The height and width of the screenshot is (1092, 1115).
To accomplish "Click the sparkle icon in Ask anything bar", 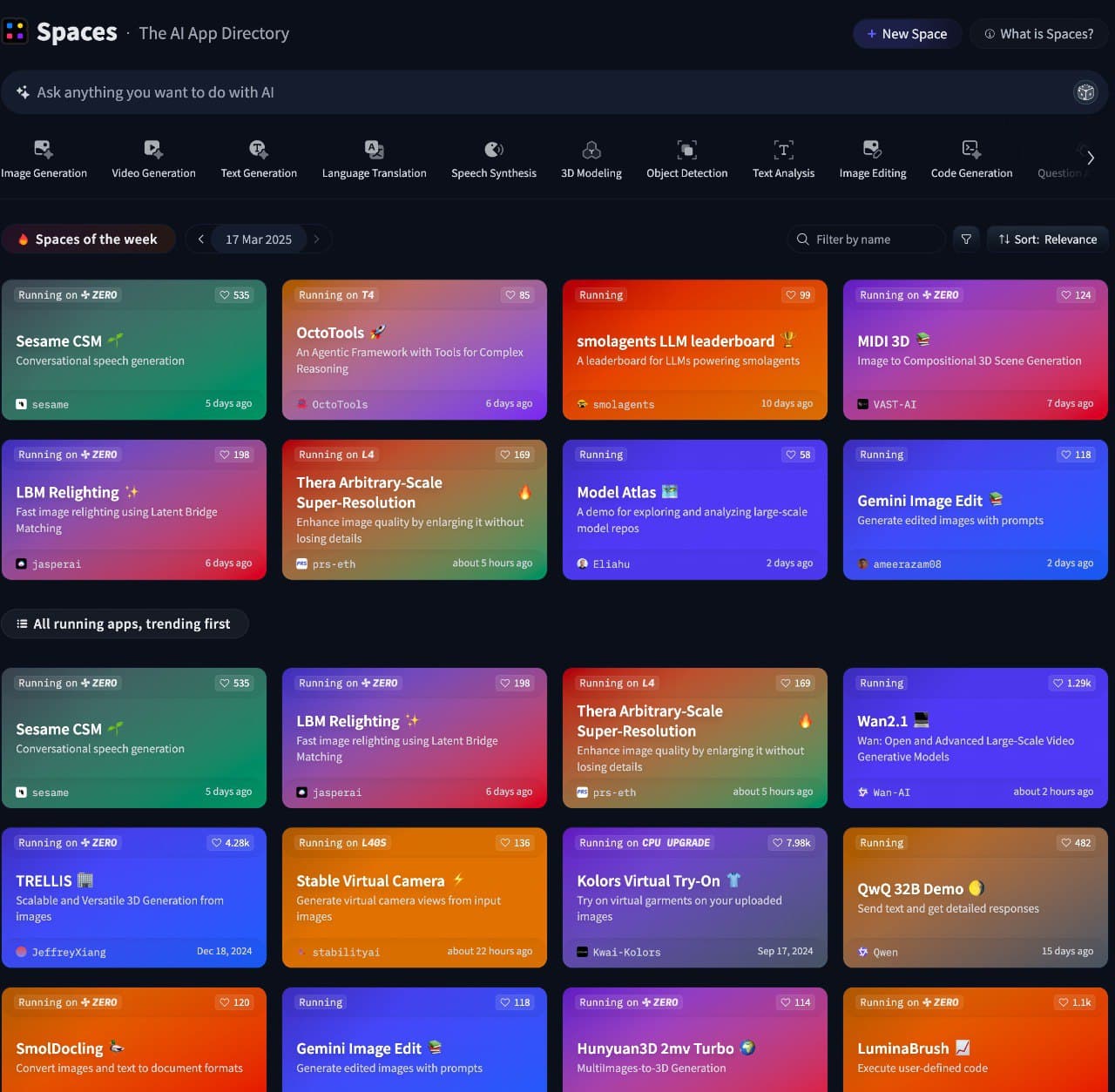I will pyautogui.click(x=23, y=92).
